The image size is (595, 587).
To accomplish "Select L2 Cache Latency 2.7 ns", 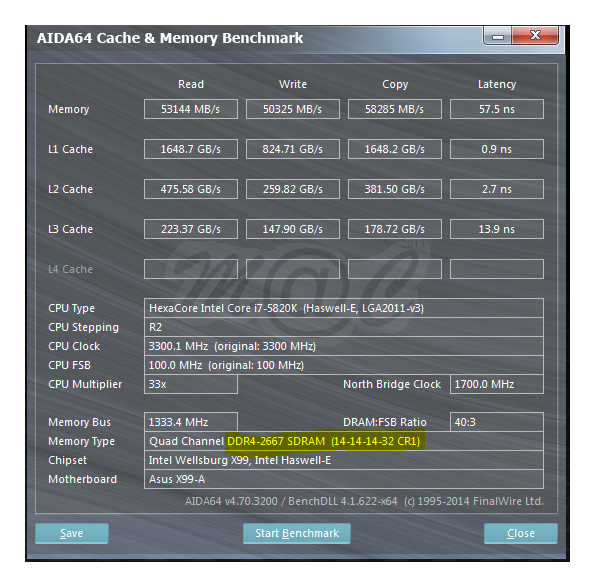I will click(x=497, y=189).
